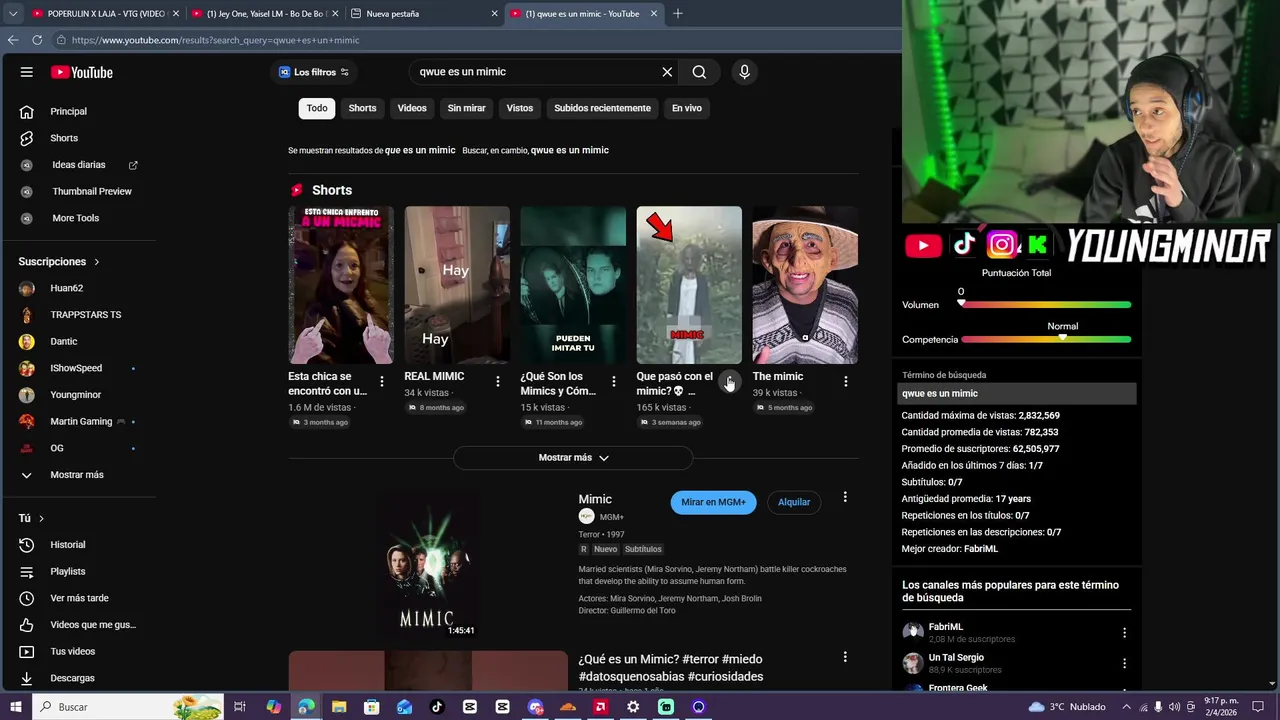The width and height of the screenshot is (1280, 720).
Task: Open TikTok from Windows taskbar
Action: [437, 707]
